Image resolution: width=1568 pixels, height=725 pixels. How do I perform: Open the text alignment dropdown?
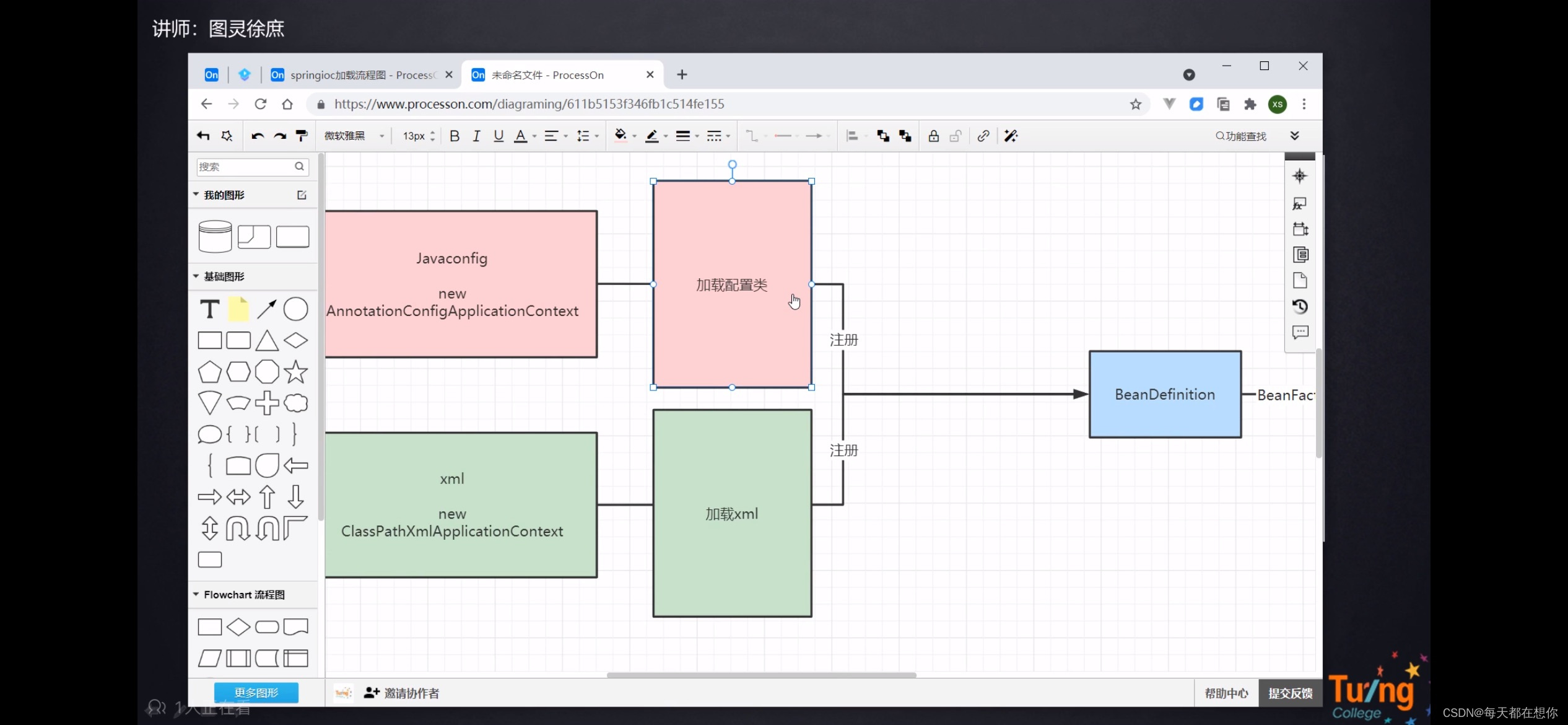[555, 136]
